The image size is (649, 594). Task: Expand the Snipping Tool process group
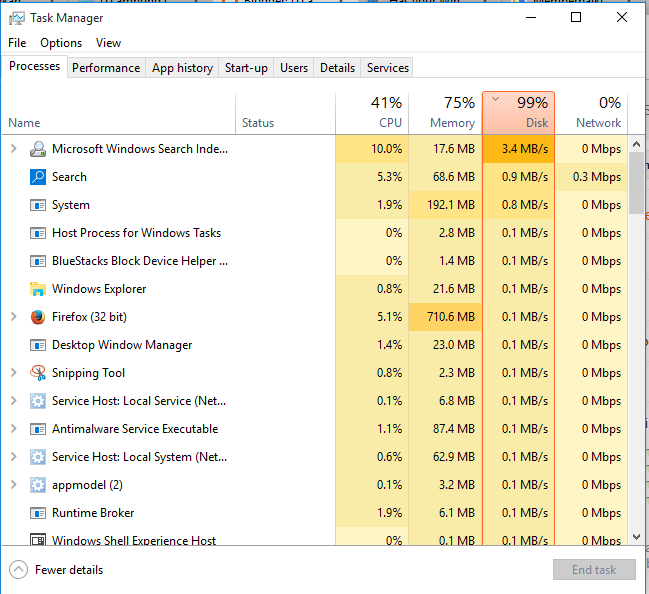click(14, 373)
